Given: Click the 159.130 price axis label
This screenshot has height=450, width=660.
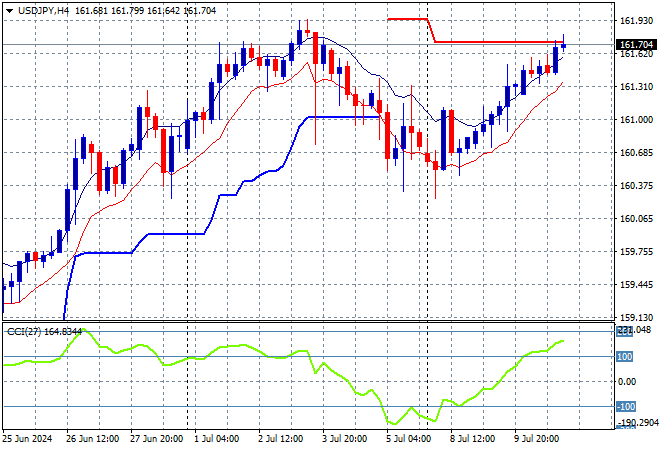Looking at the screenshot, I should [636, 317].
